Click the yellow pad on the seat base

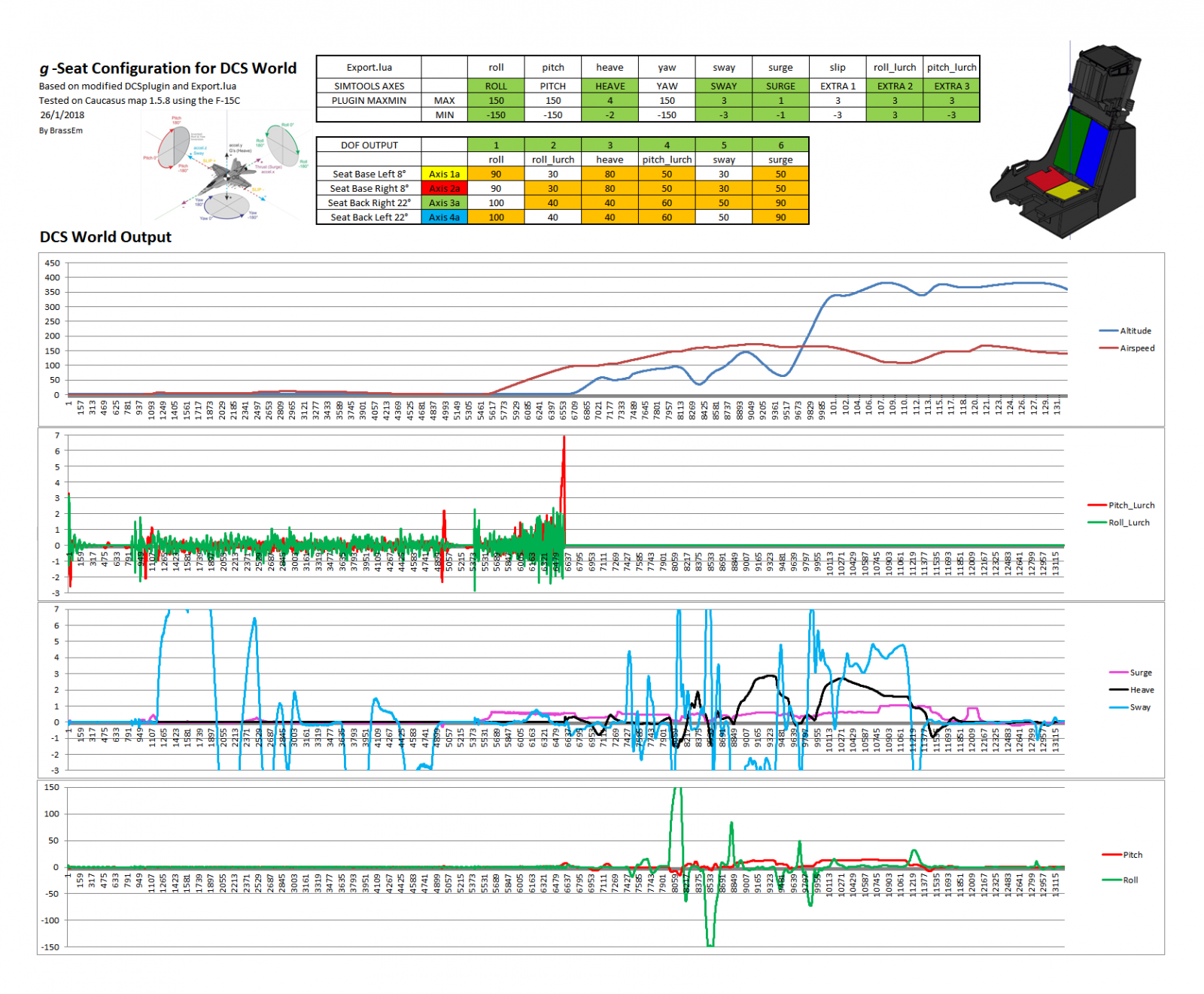coord(1067,191)
